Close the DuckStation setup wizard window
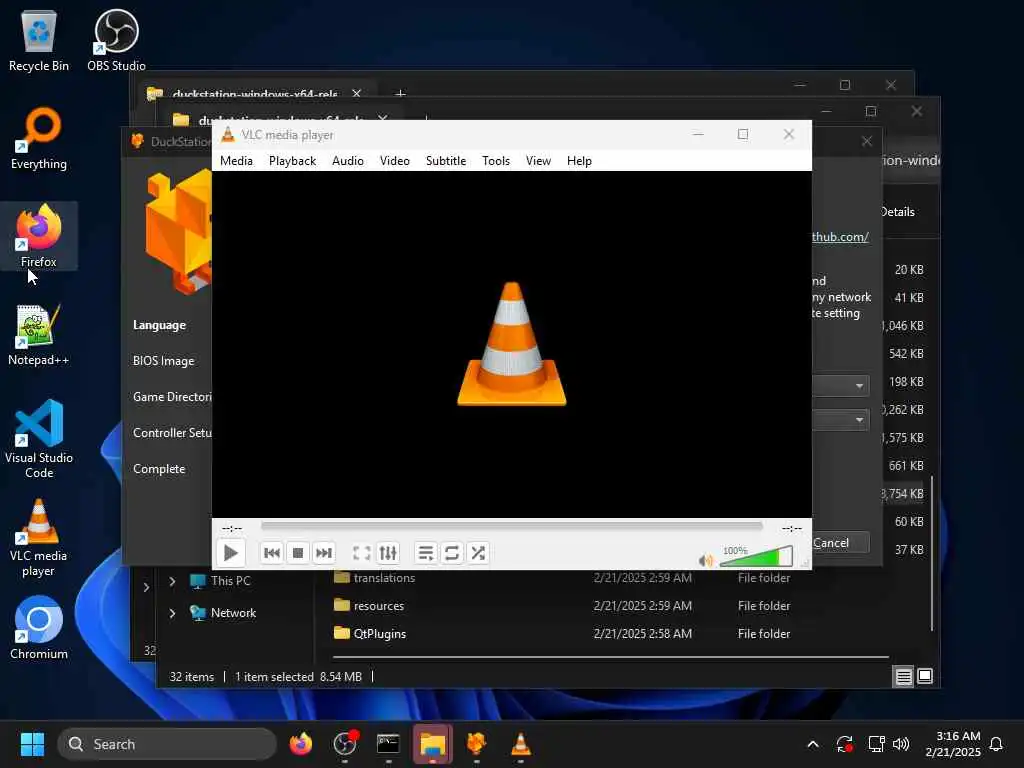The width and height of the screenshot is (1024, 768). click(x=866, y=141)
